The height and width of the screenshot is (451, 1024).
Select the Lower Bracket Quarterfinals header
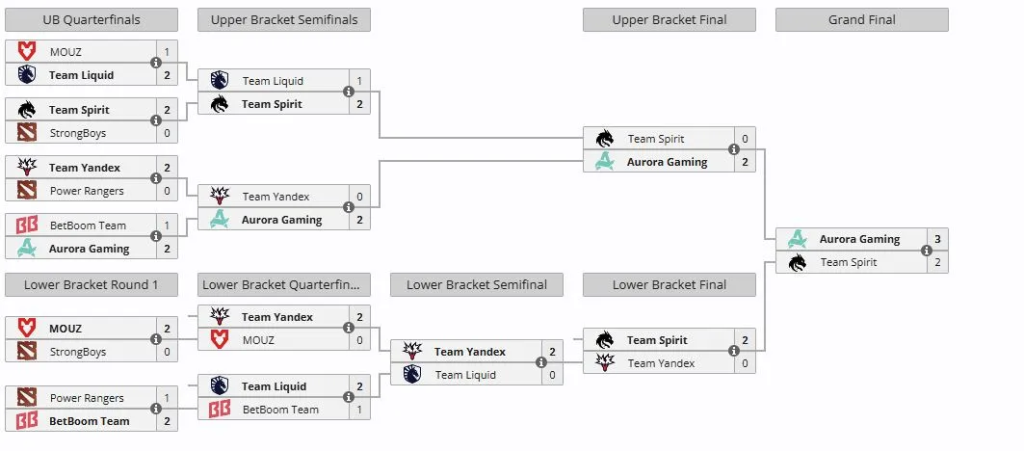point(284,285)
